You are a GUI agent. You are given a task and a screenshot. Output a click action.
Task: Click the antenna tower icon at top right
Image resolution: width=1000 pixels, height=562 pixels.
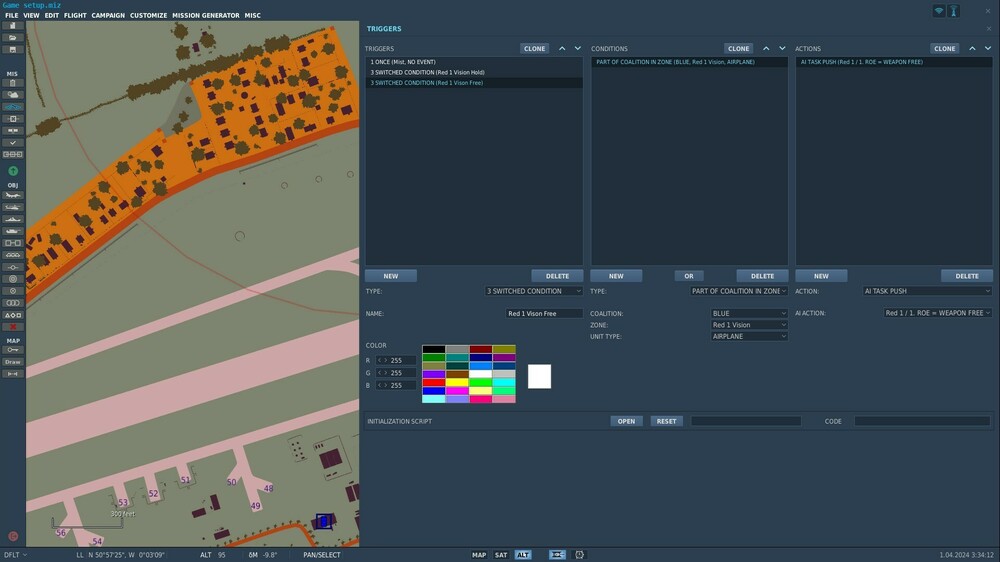[953, 11]
